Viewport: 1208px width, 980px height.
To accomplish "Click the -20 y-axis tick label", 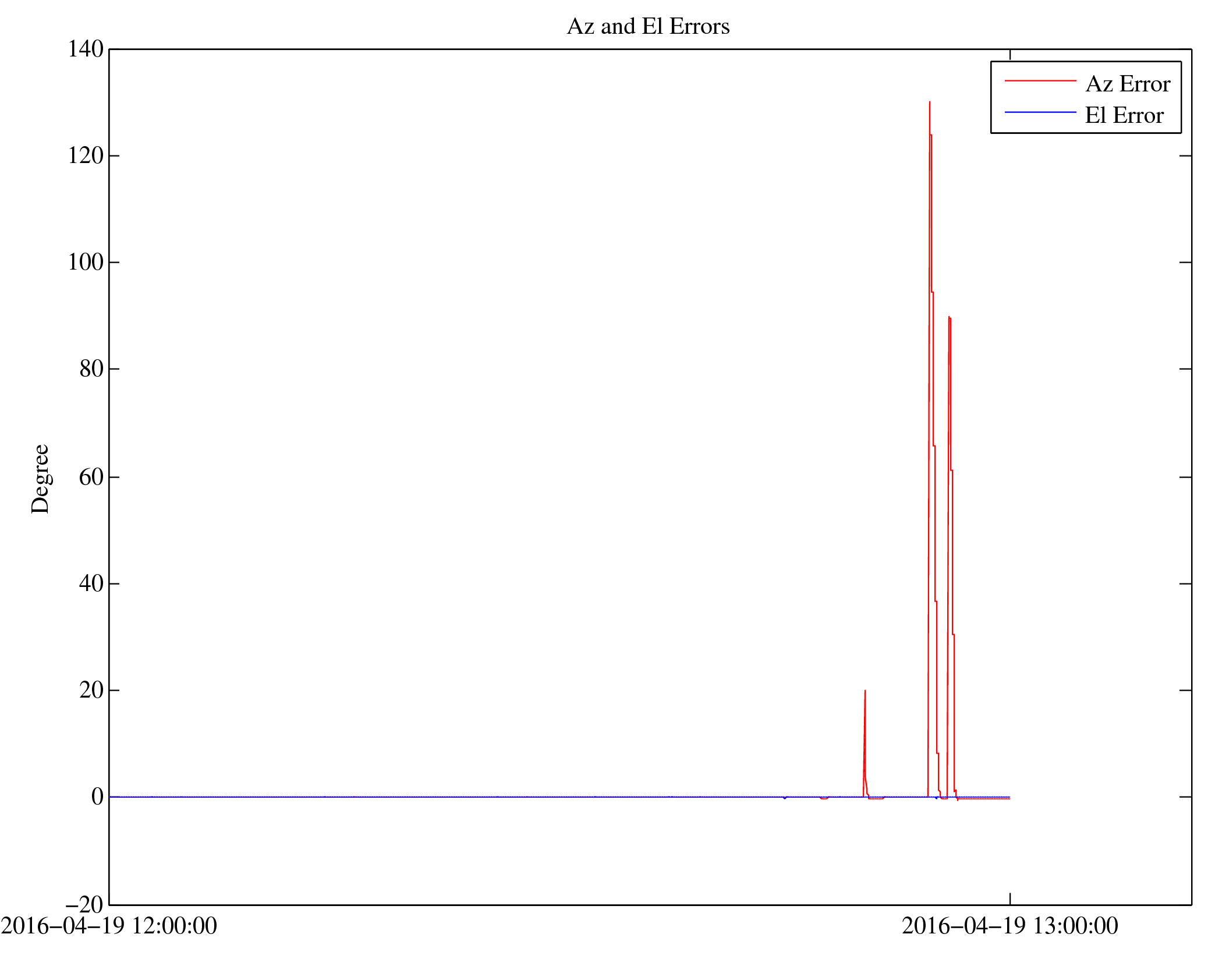I will (x=84, y=904).
